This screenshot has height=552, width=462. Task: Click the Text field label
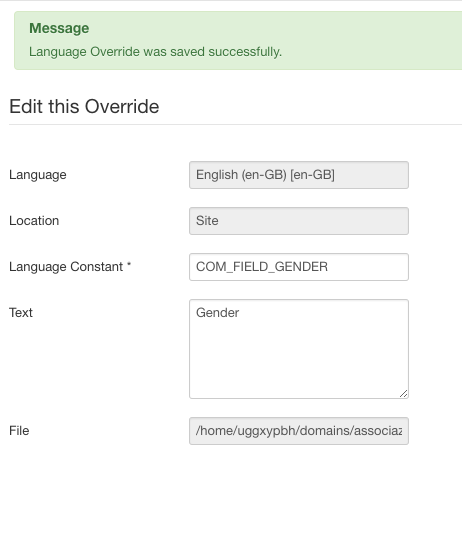click(21, 313)
